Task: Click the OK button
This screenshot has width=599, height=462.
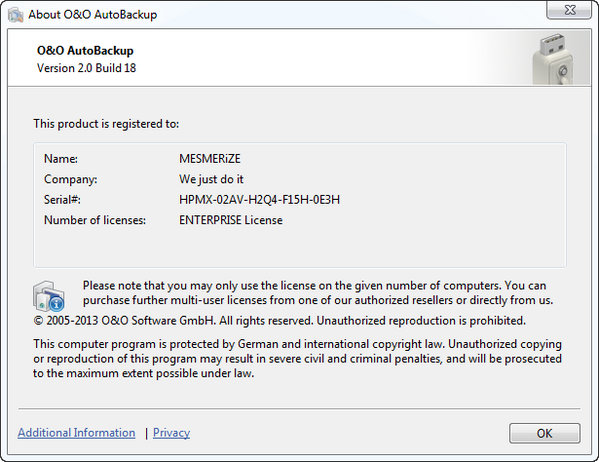Action: coord(544,433)
